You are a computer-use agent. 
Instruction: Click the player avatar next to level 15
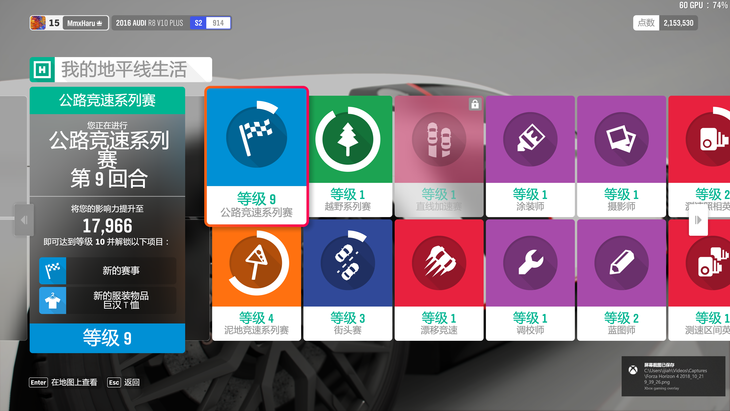(38, 23)
